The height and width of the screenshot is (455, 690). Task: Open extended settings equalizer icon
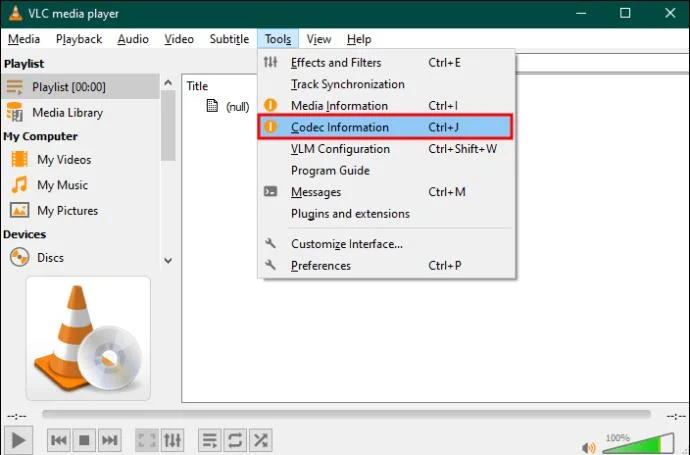(172, 440)
